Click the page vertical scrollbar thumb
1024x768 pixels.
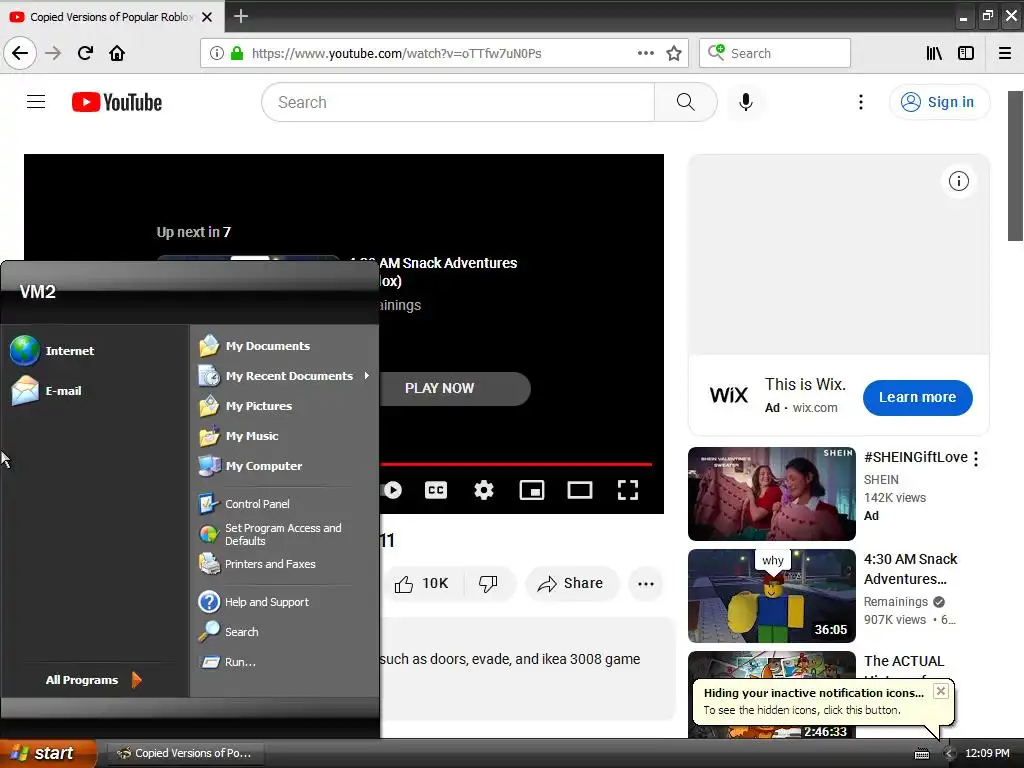click(1015, 166)
